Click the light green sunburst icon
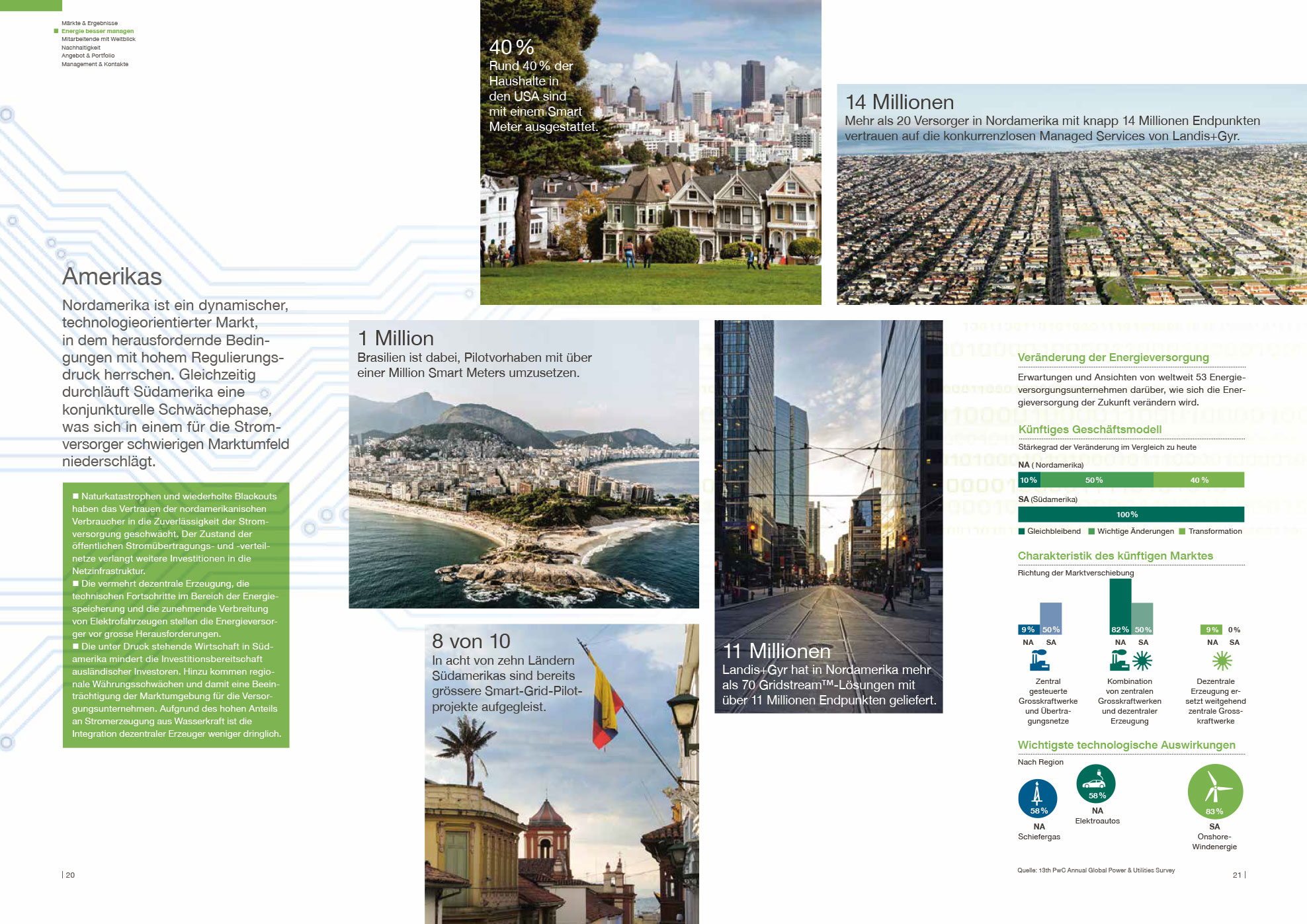Viewport: 1307px width, 924px height. [x=1222, y=660]
